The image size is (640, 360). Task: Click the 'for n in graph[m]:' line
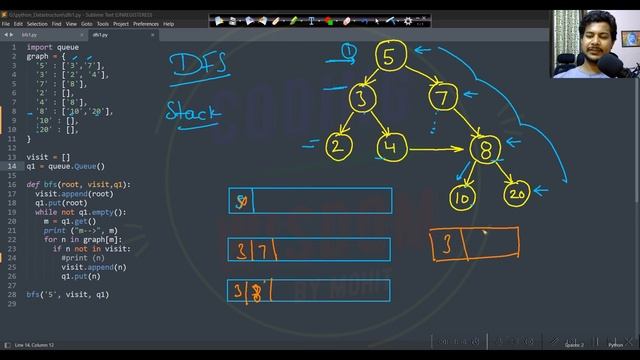tap(83, 240)
